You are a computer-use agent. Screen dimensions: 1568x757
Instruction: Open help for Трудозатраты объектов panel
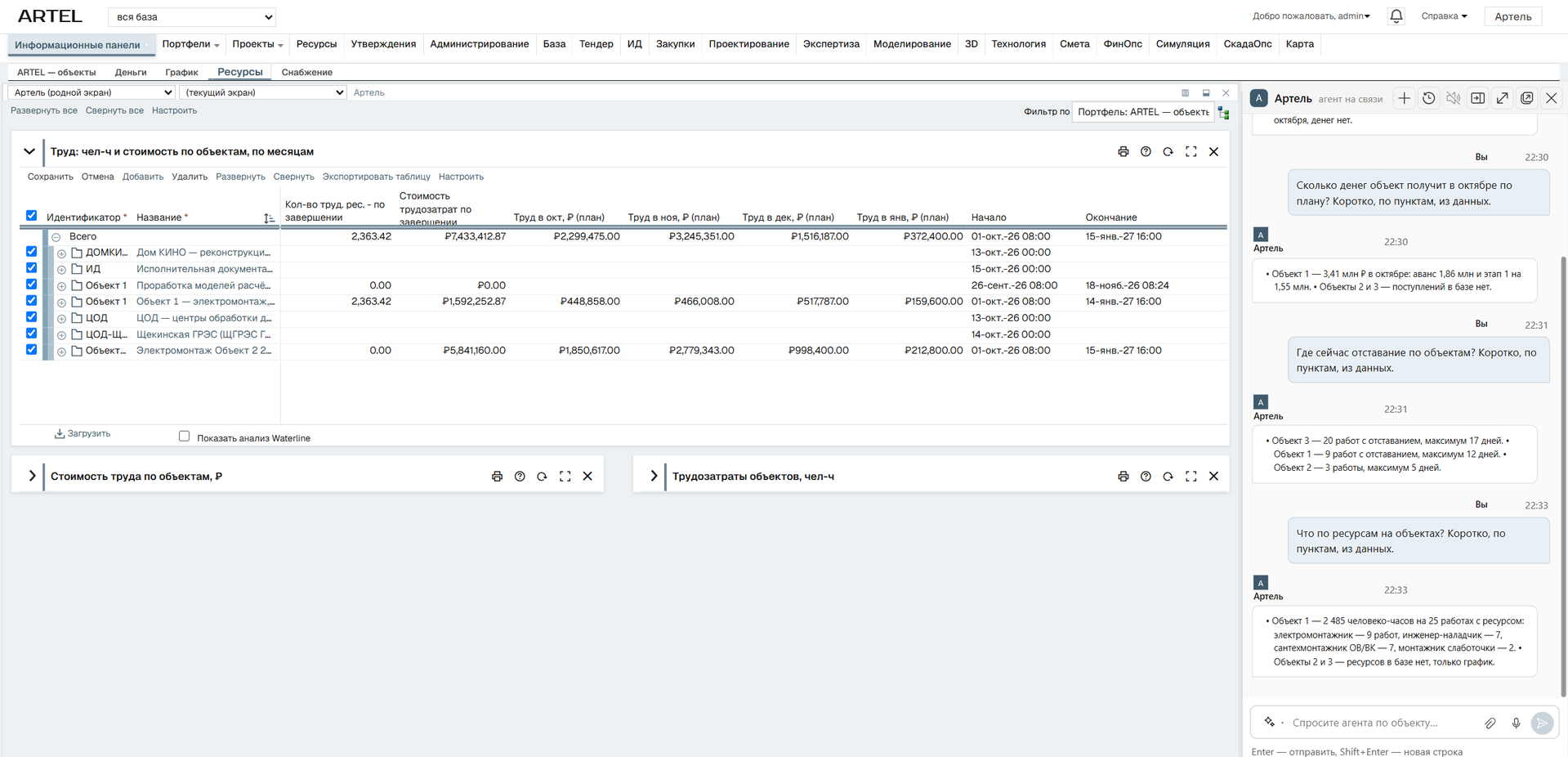point(1146,476)
